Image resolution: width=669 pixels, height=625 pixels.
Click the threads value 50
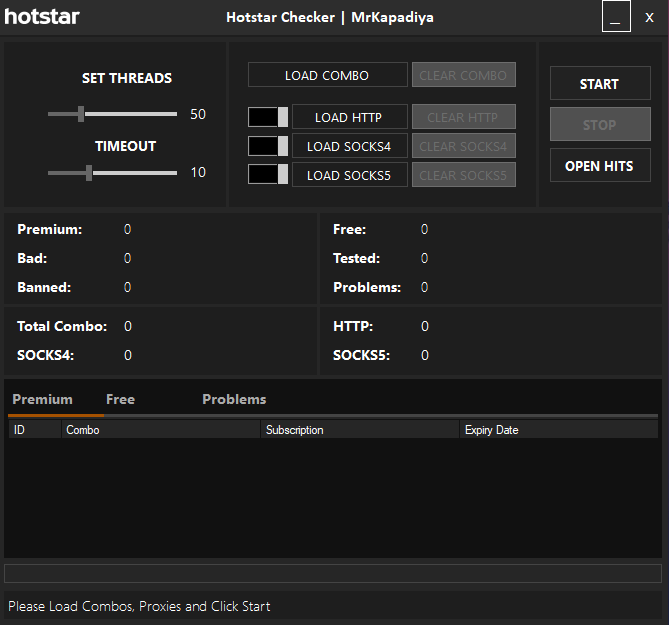coord(198,114)
